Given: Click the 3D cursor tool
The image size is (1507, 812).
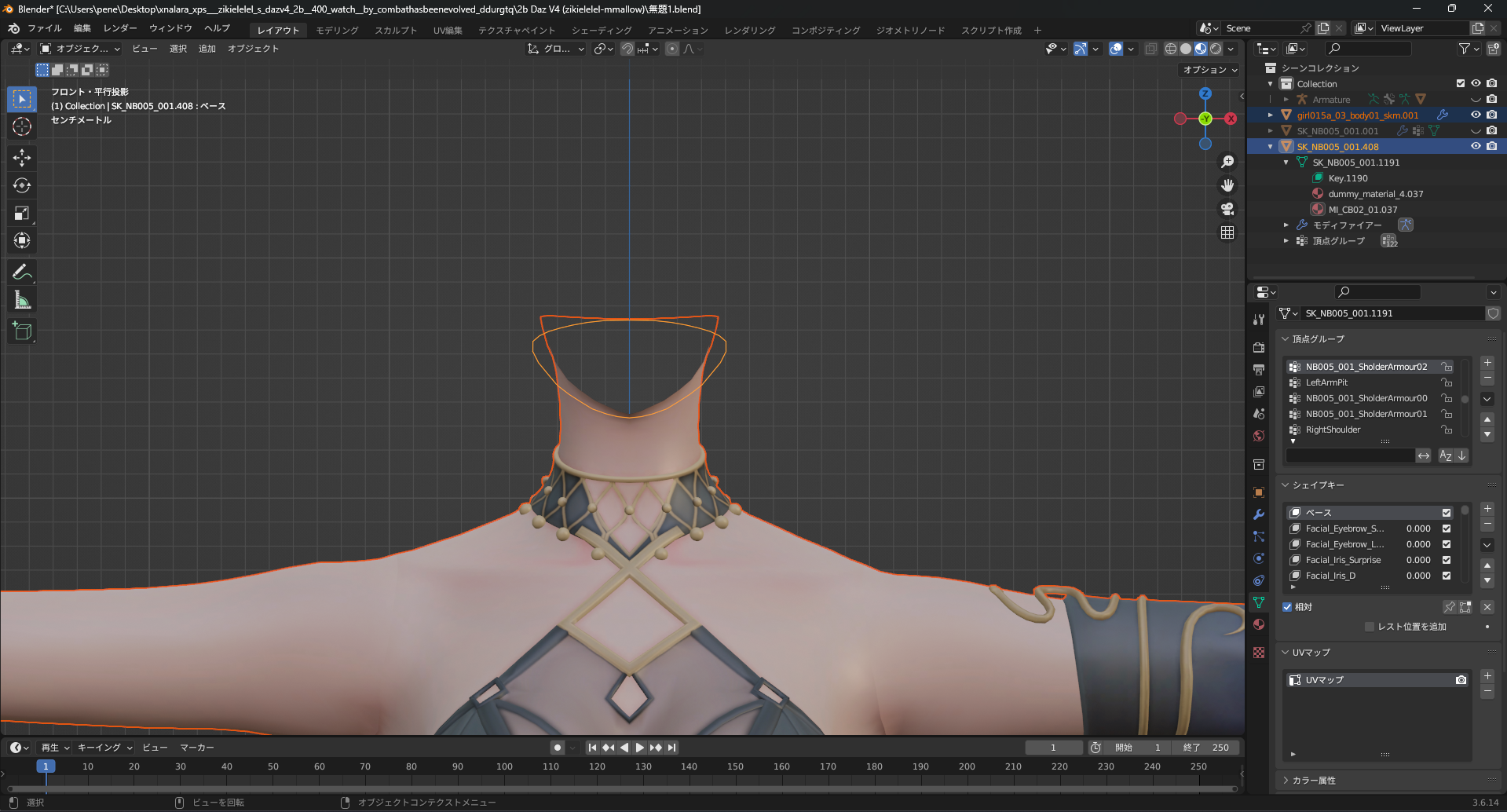Looking at the screenshot, I should tap(22, 126).
